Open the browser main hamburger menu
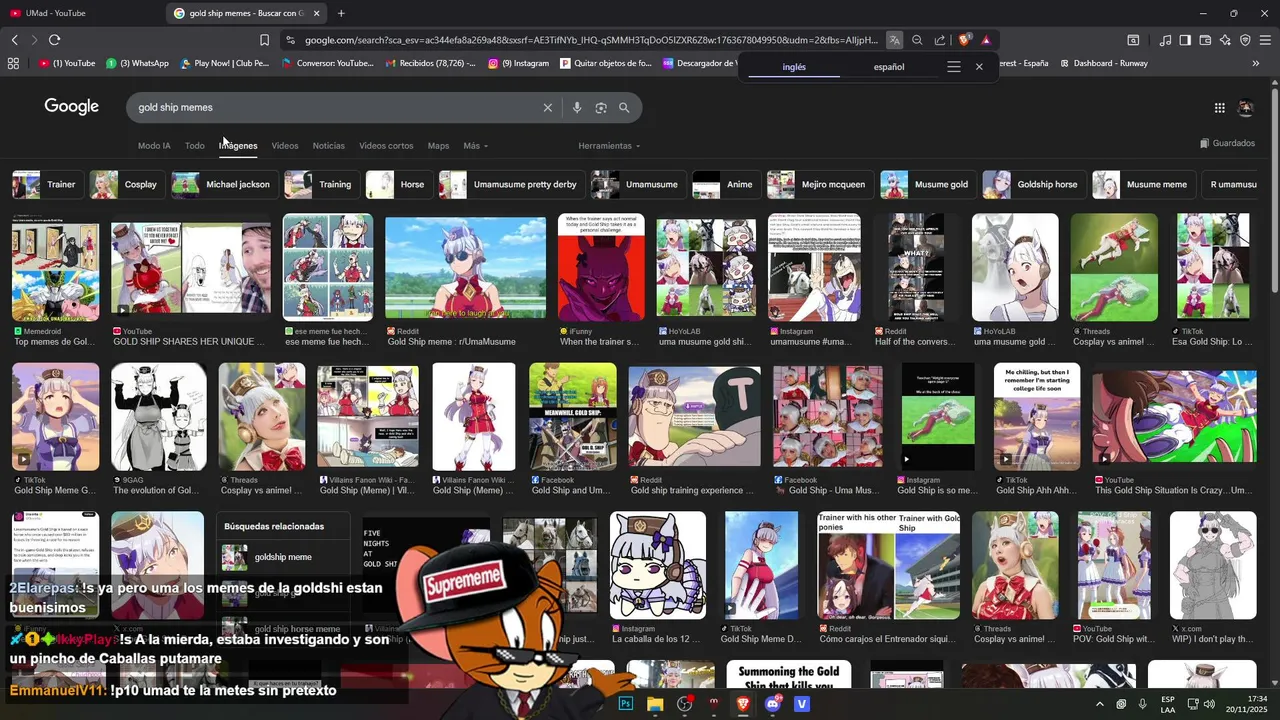The width and height of the screenshot is (1280, 720). (1266, 40)
